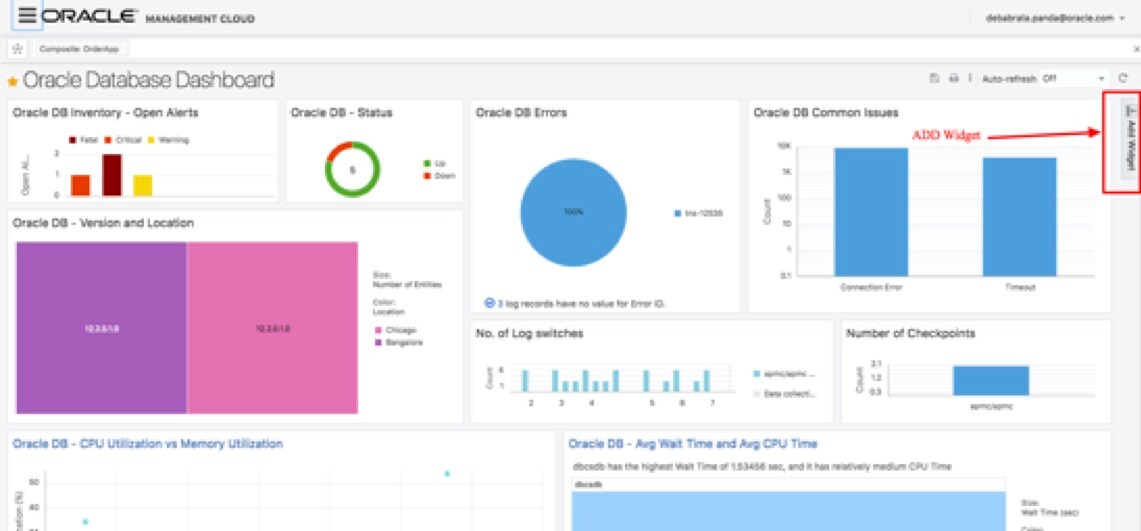Click the Oracle DB - Version and Location title
The image size is (1141, 531).
103,223
